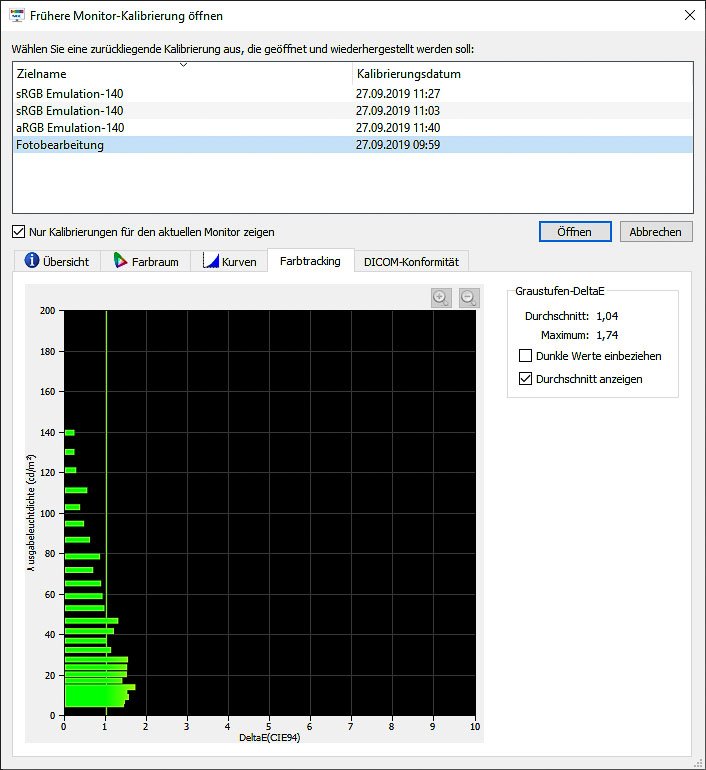The width and height of the screenshot is (706, 770).
Task: Click the Farbraum gamut icon
Action: point(120,260)
